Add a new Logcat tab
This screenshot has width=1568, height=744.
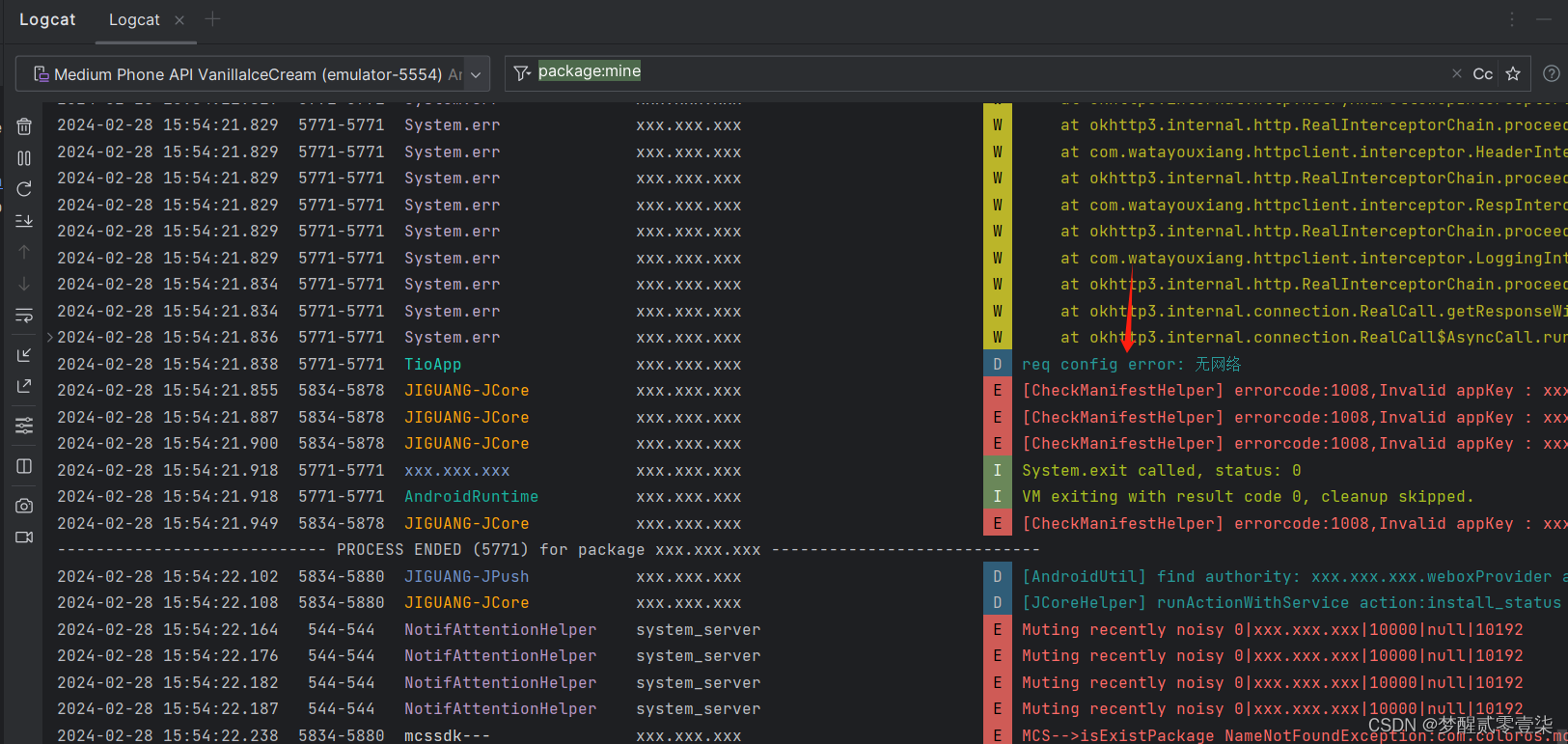coord(212,19)
